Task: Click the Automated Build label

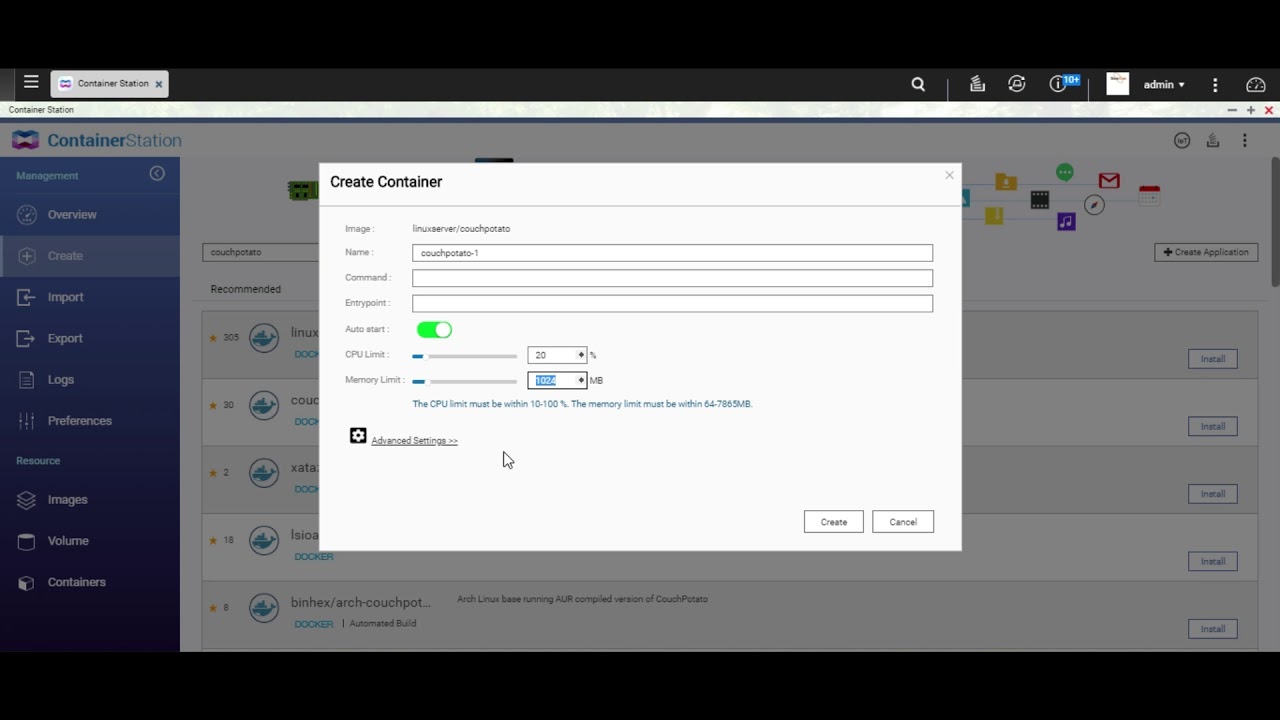Action: [382, 624]
